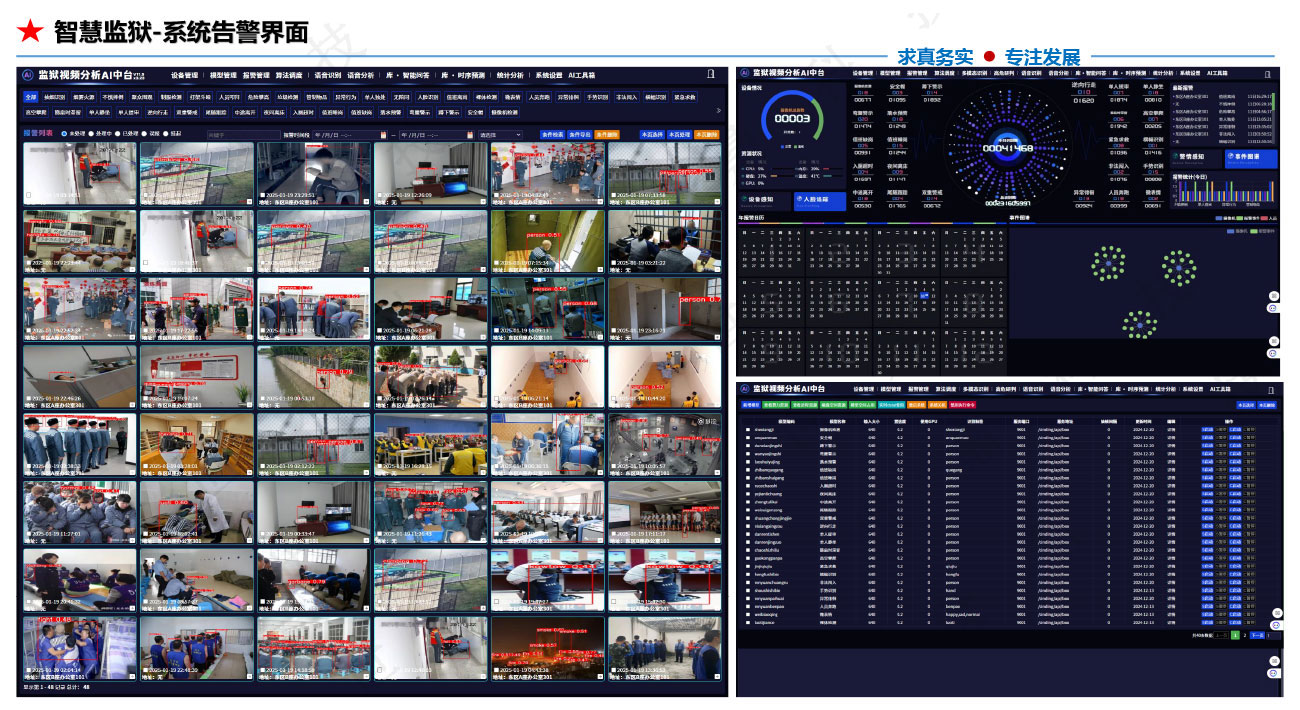Select the 全部 alarm category tab
1300x710 pixels.
coord(30,97)
